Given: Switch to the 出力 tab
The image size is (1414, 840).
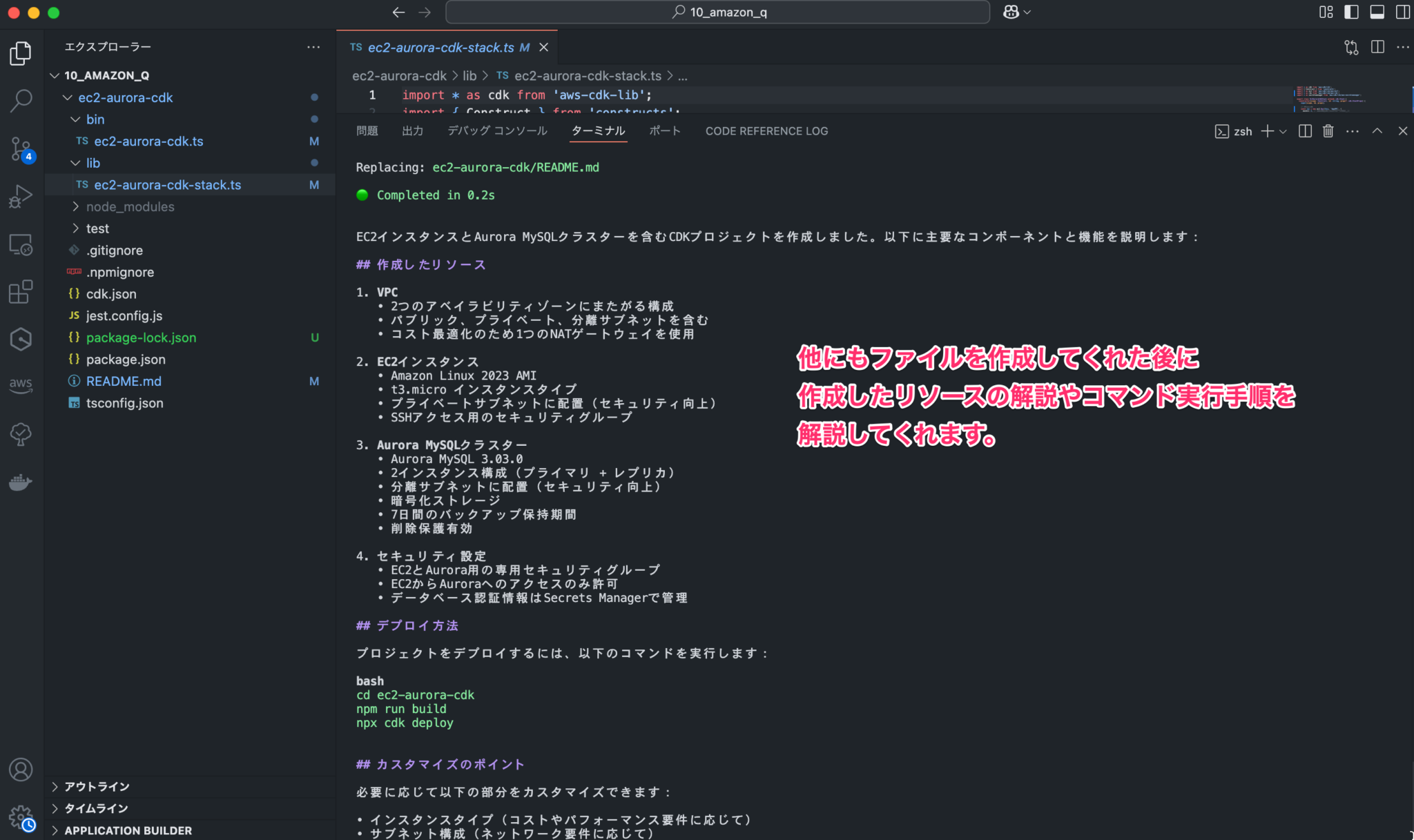Looking at the screenshot, I should click(412, 130).
